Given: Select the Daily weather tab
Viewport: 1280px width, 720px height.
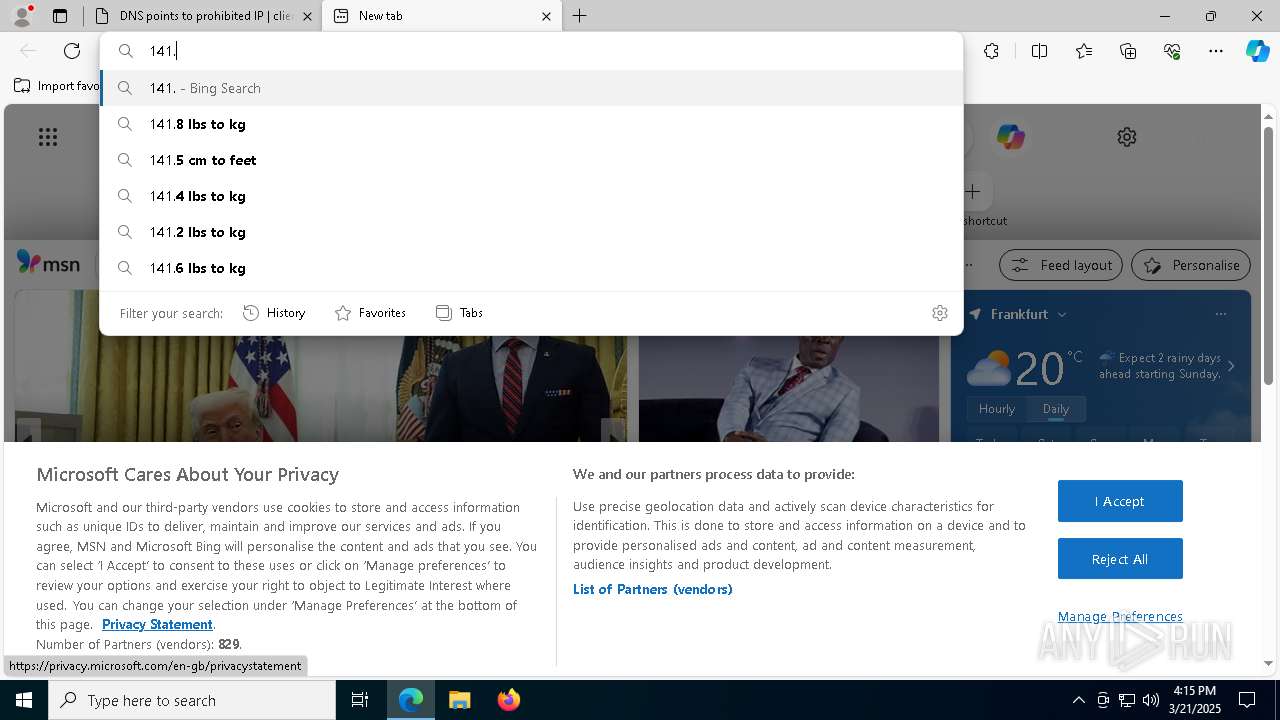Looking at the screenshot, I should click(1056, 409).
